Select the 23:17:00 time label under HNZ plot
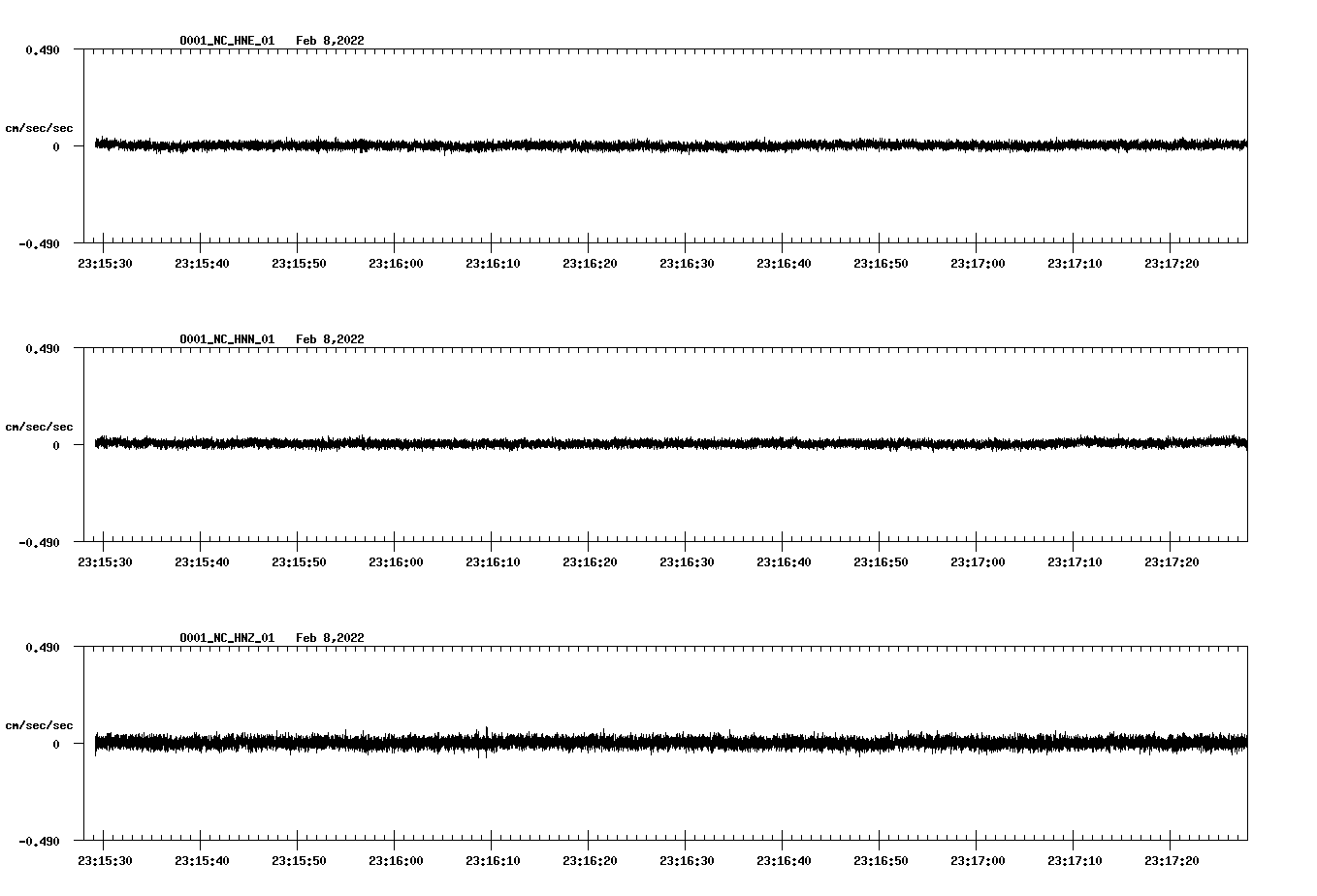Viewport: 1317px width, 896px height. [x=978, y=861]
